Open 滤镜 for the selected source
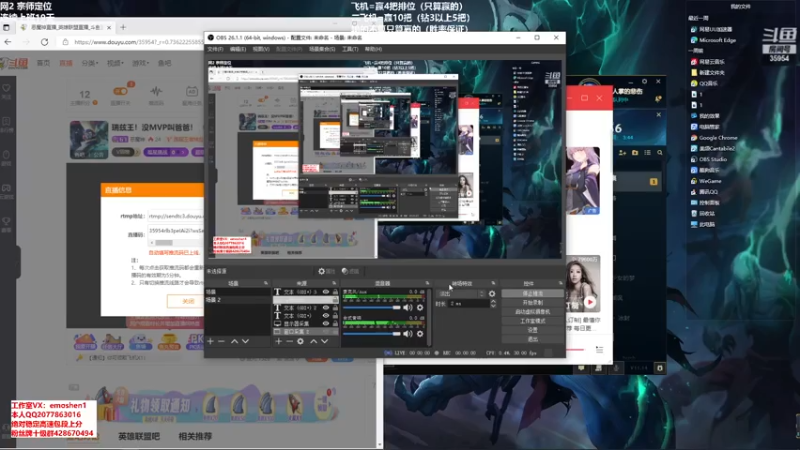The height and width of the screenshot is (450, 800). [x=351, y=271]
